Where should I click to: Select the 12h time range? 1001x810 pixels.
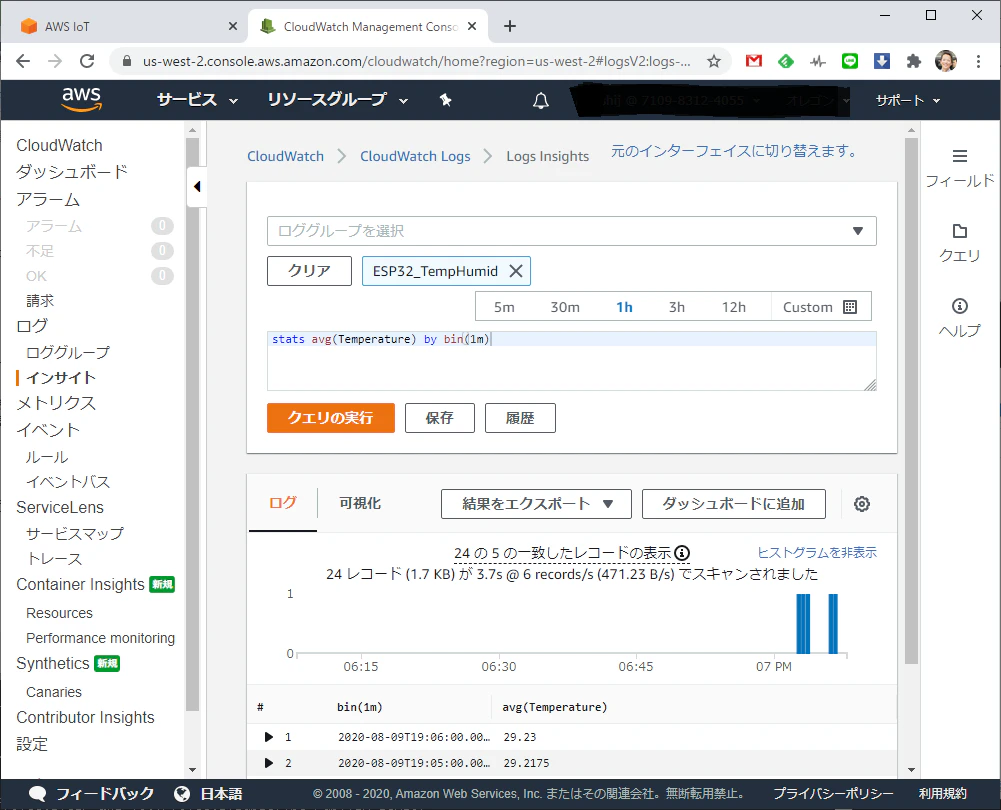click(x=734, y=307)
